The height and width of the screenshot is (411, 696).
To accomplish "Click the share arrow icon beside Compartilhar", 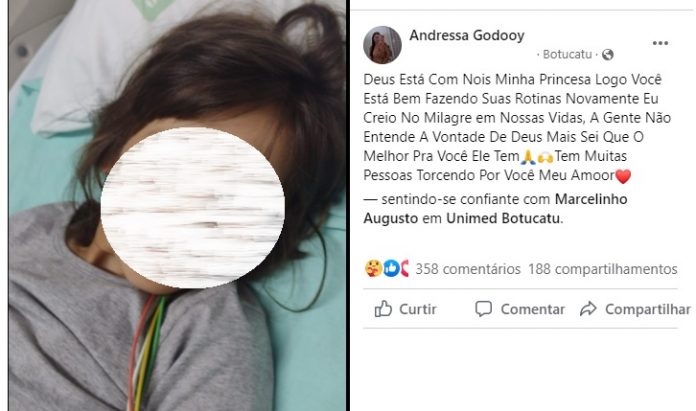I will [x=588, y=309].
